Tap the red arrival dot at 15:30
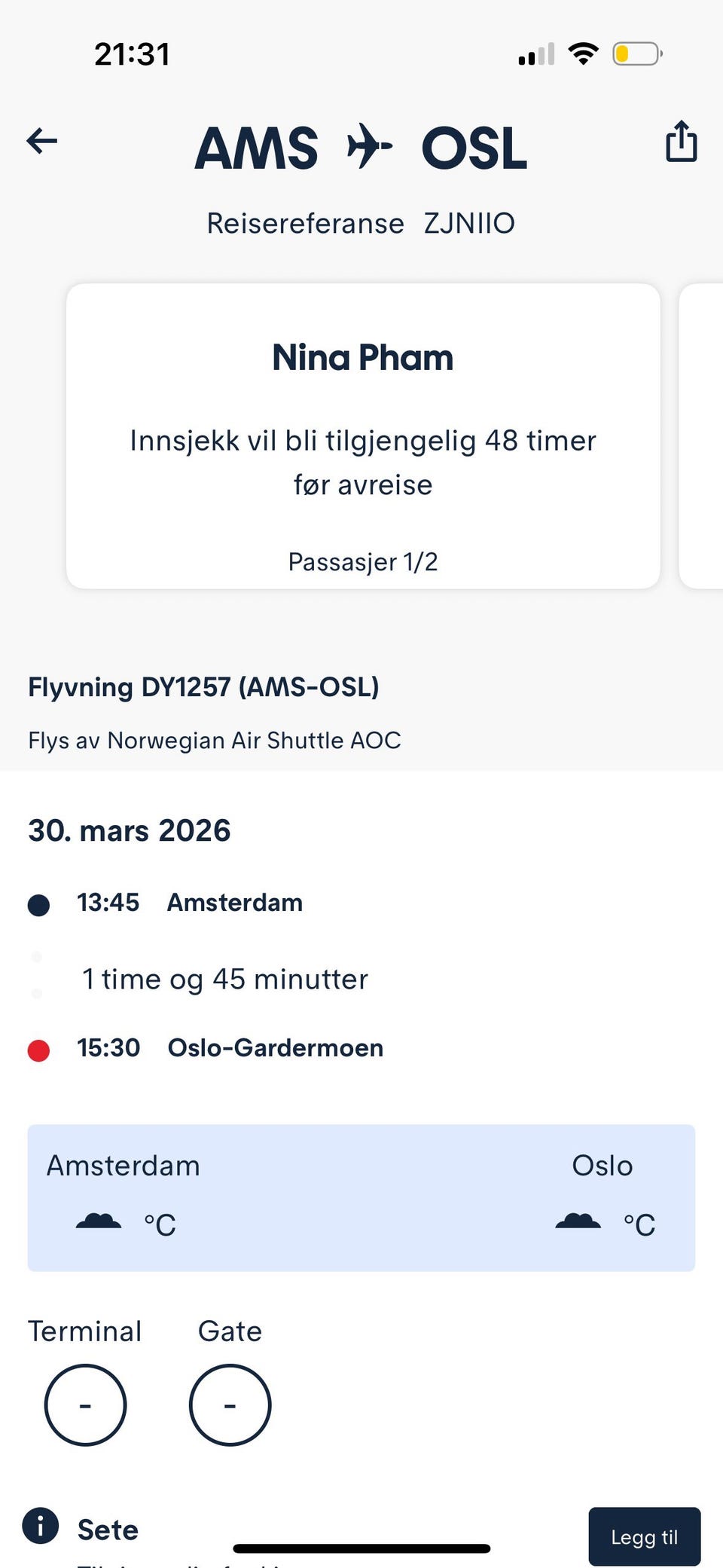Screen dimensions: 723x1568 tap(38, 1050)
